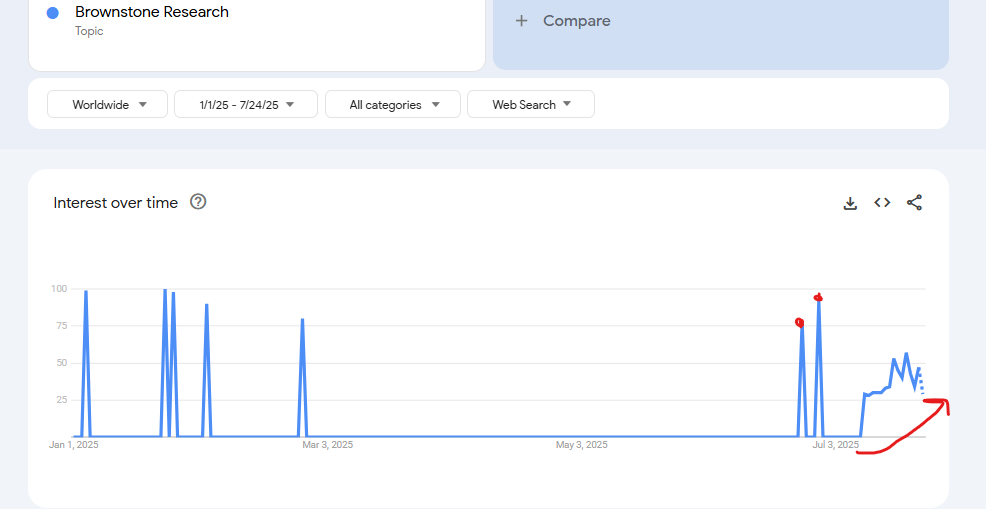Open help for Interest over time
The image size is (986, 509).
[198, 202]
